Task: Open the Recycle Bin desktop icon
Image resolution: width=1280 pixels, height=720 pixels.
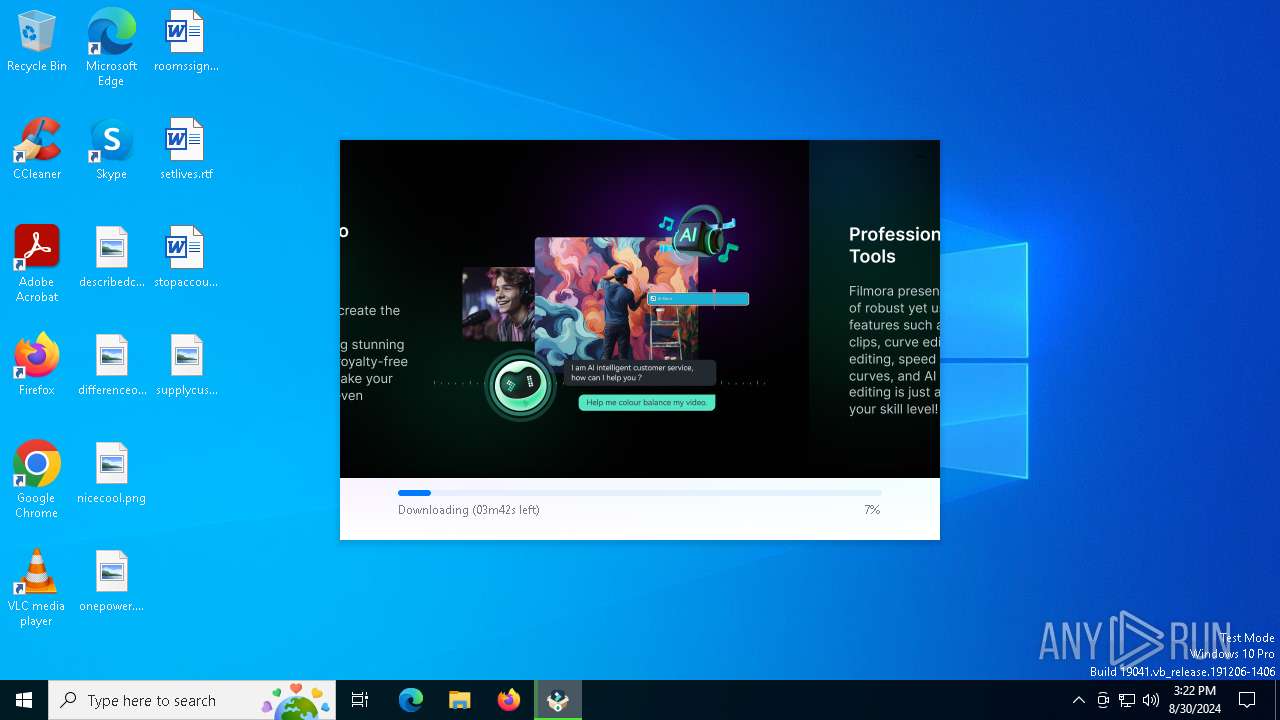Action: coord(37,42)
